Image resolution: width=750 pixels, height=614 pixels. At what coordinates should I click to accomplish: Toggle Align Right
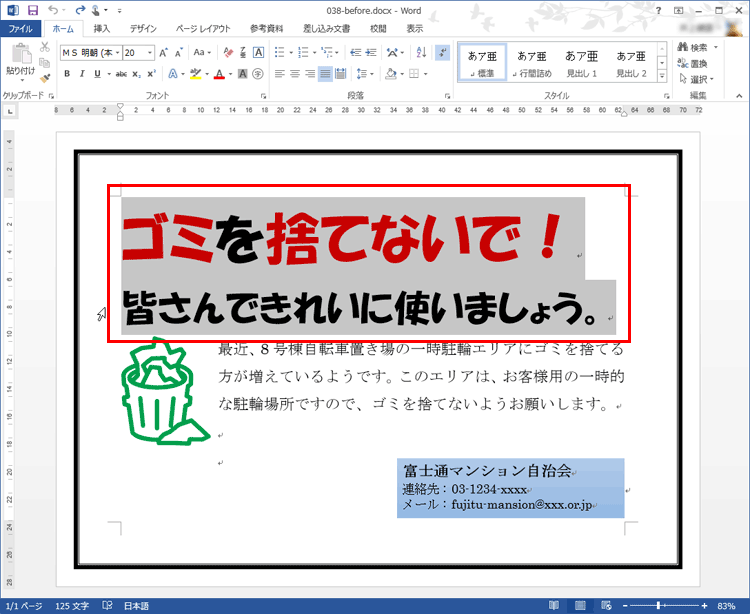click(x=310, y=74)
